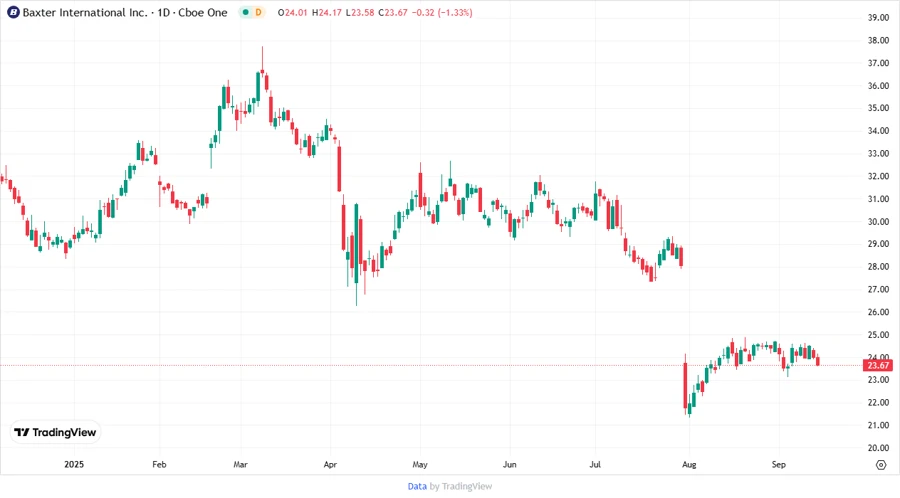Click the L23.58 low value
The height and width of the screenshot is (498, 900).
click(x=360, y=12)
